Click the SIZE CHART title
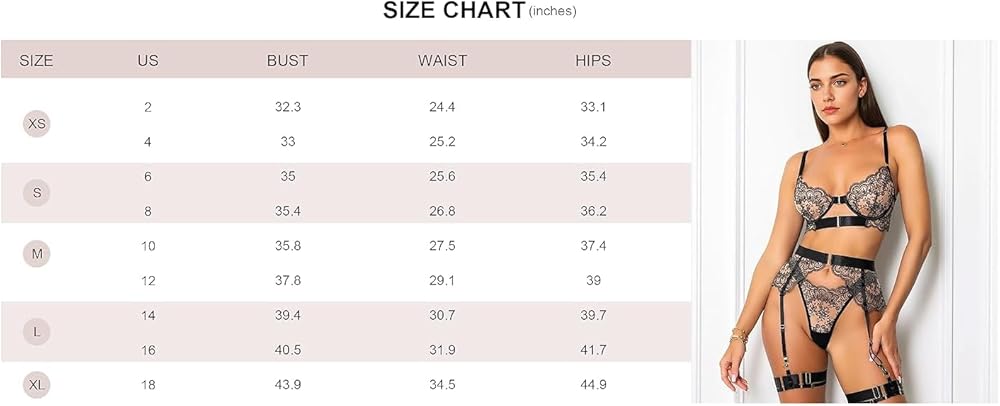 point(454,10)
